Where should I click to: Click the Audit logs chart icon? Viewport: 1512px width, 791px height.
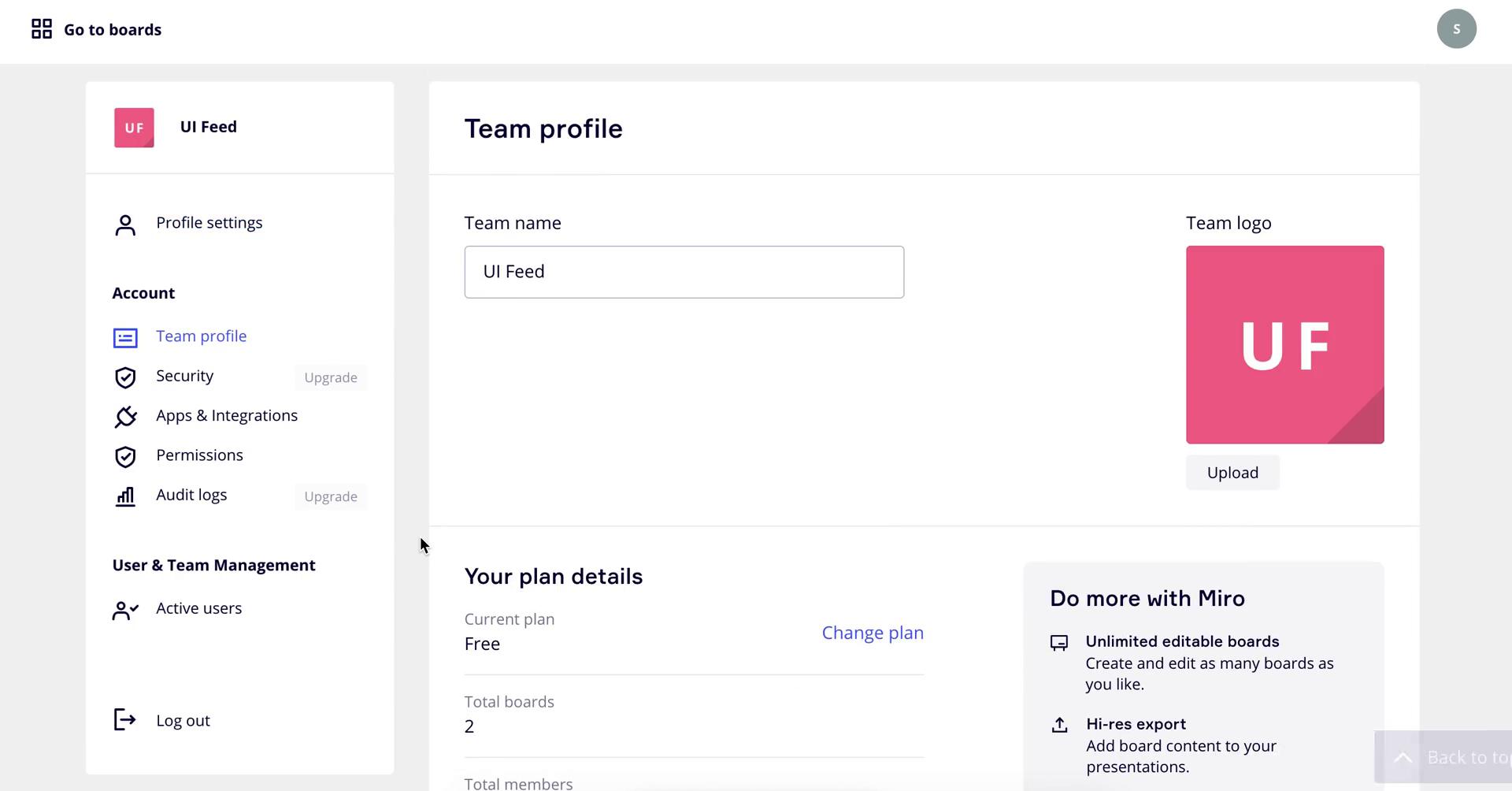125,496
